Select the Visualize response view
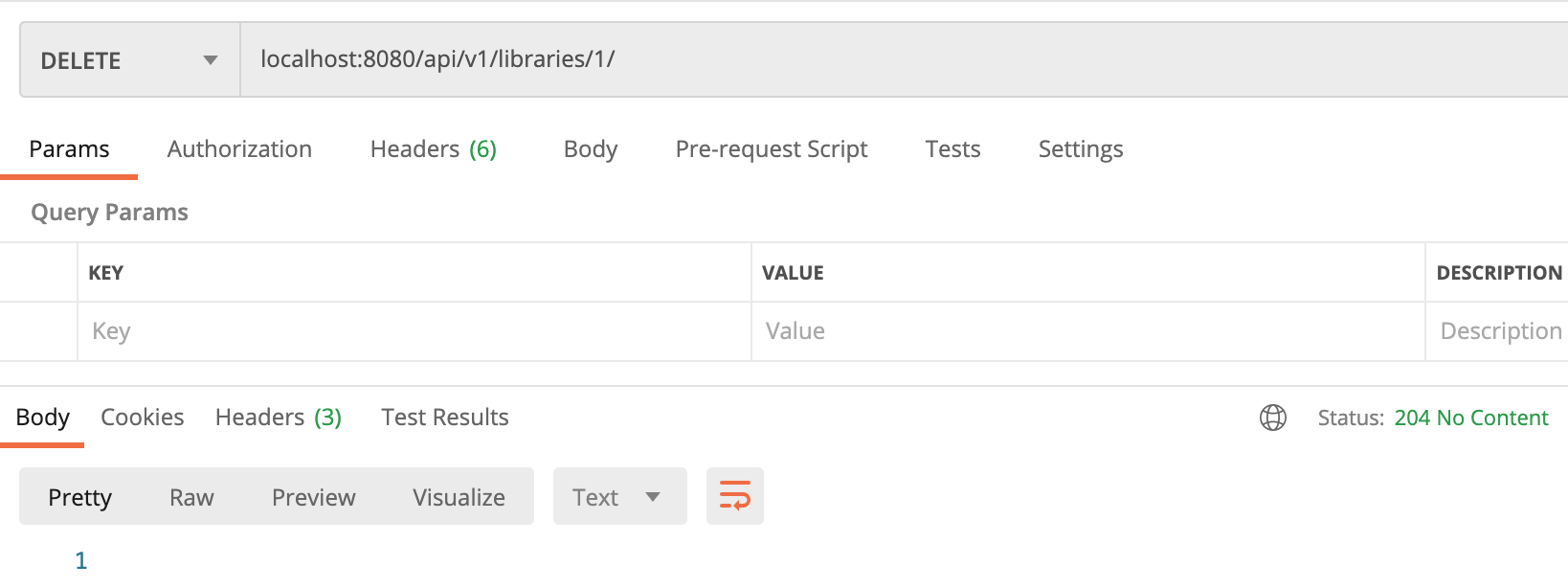This screenshot has width=1568, height=588. click(x=459, y=497)
